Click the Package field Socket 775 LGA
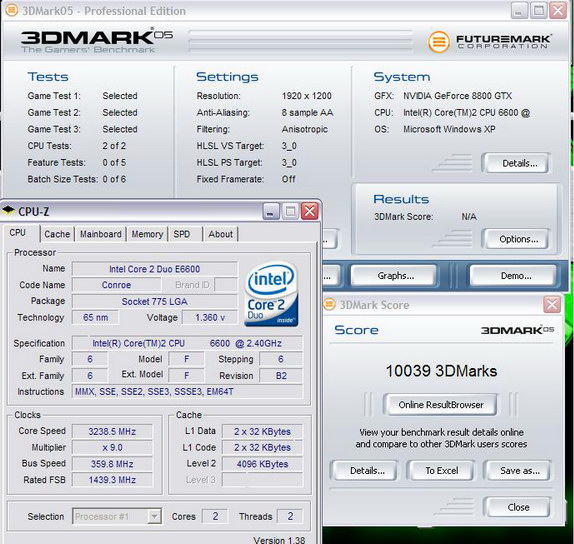 (155, 302)
